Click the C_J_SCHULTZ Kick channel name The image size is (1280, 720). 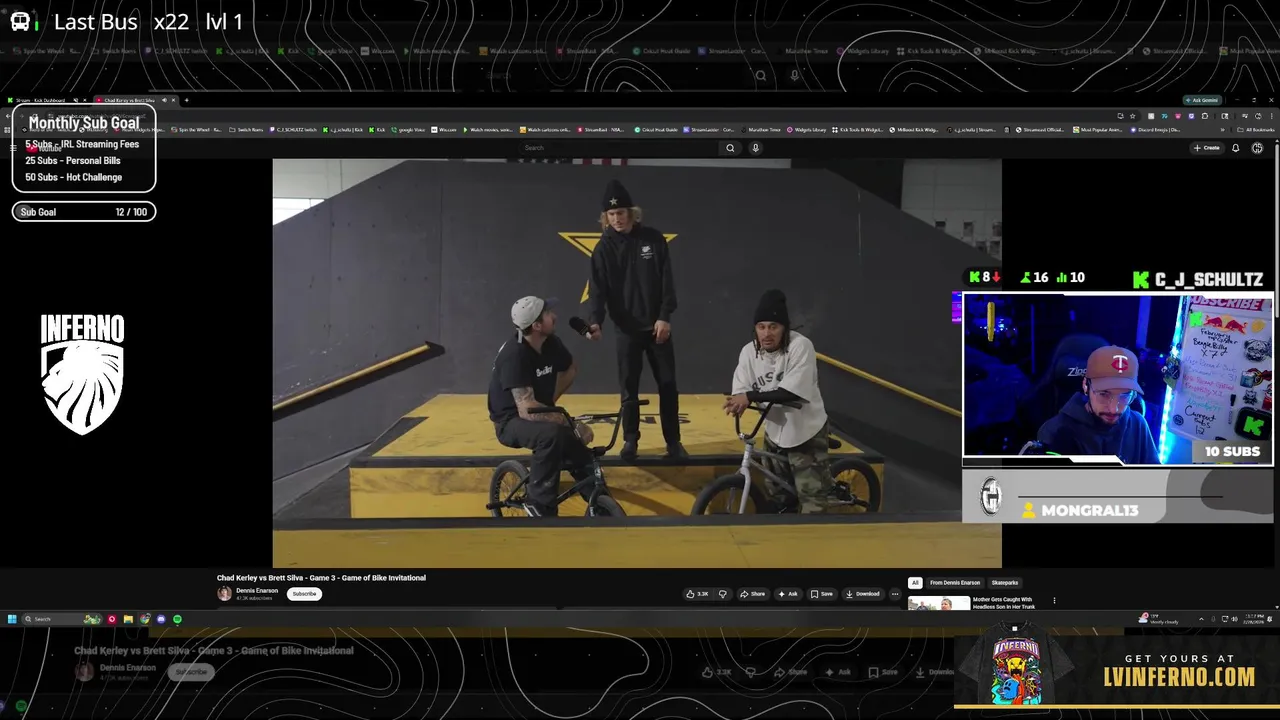click(1209, 279)
